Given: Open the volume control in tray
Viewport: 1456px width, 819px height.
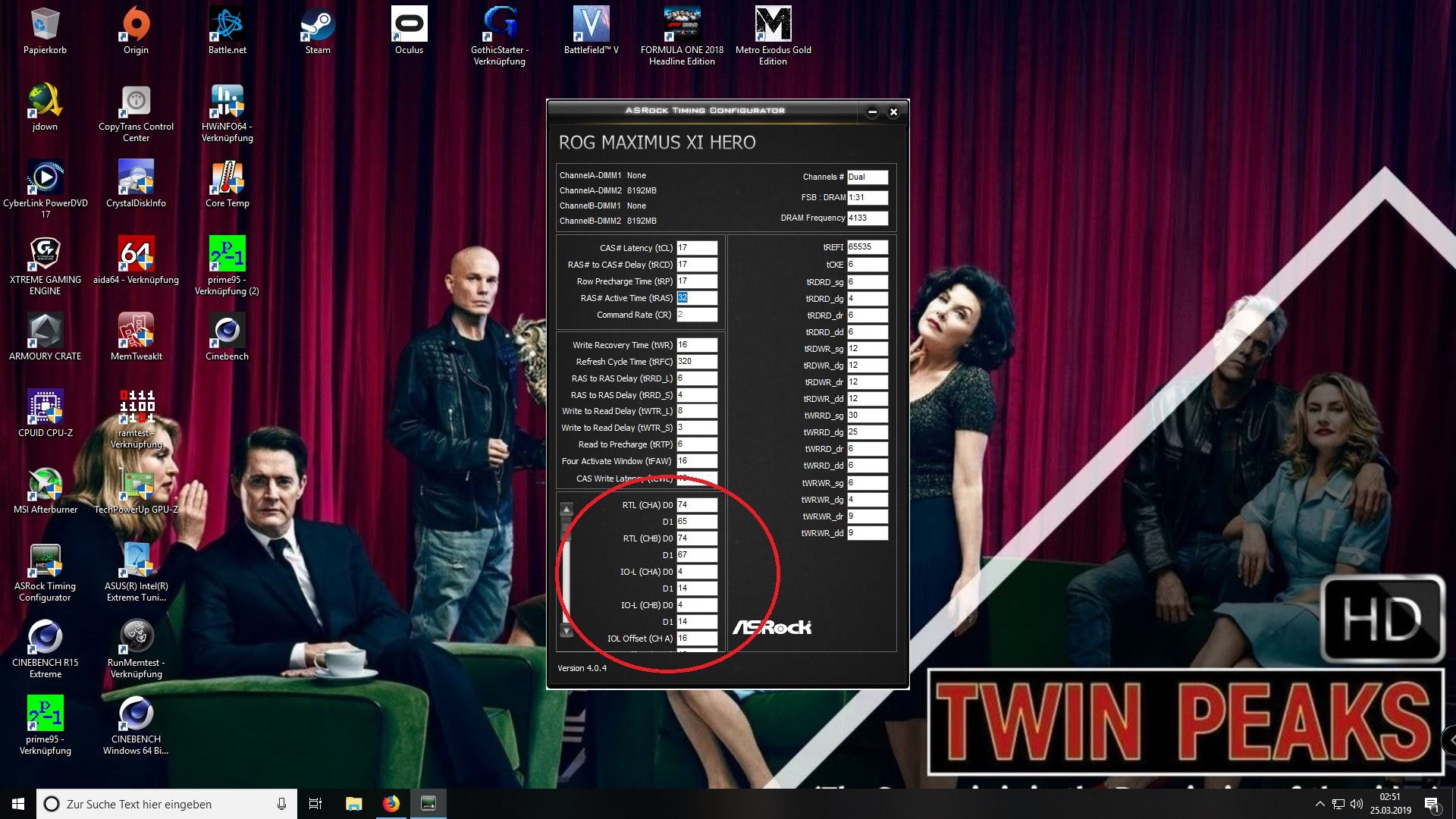Looking at the screenshot, I should [x=1356, y=804].
